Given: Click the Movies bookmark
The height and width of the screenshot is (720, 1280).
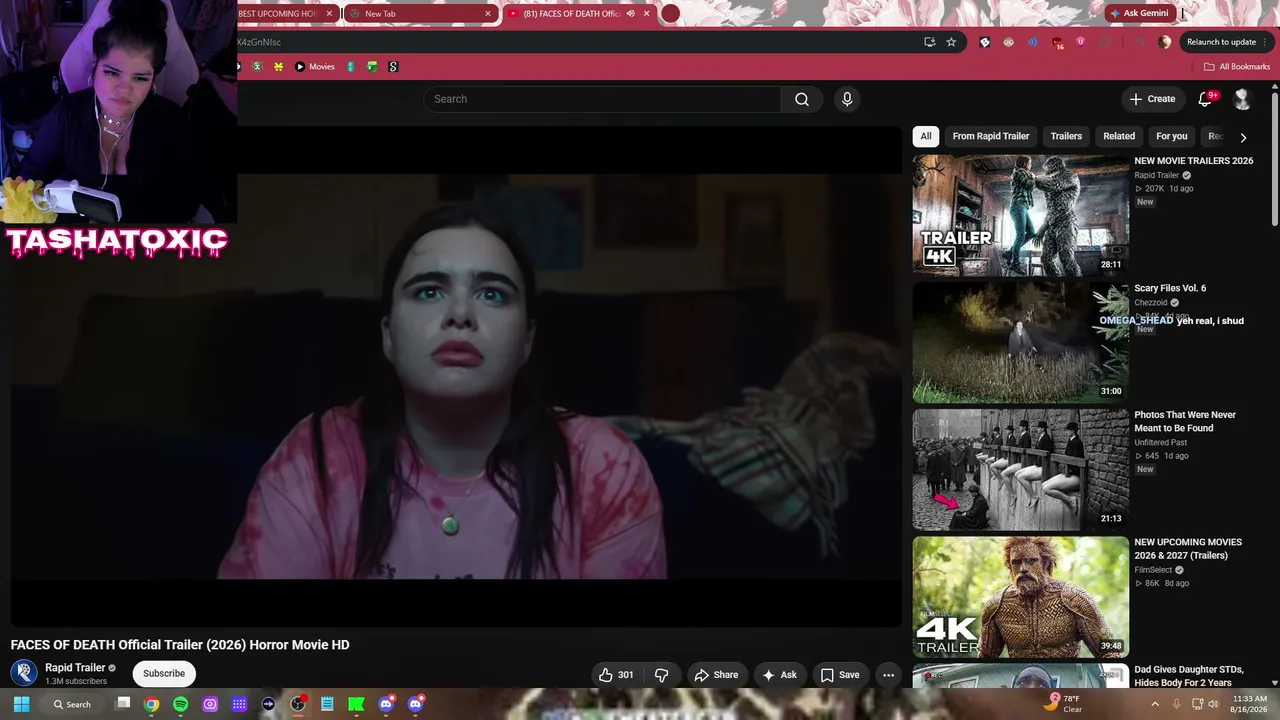Looking at the screenshot, I should tap(315, 67).
